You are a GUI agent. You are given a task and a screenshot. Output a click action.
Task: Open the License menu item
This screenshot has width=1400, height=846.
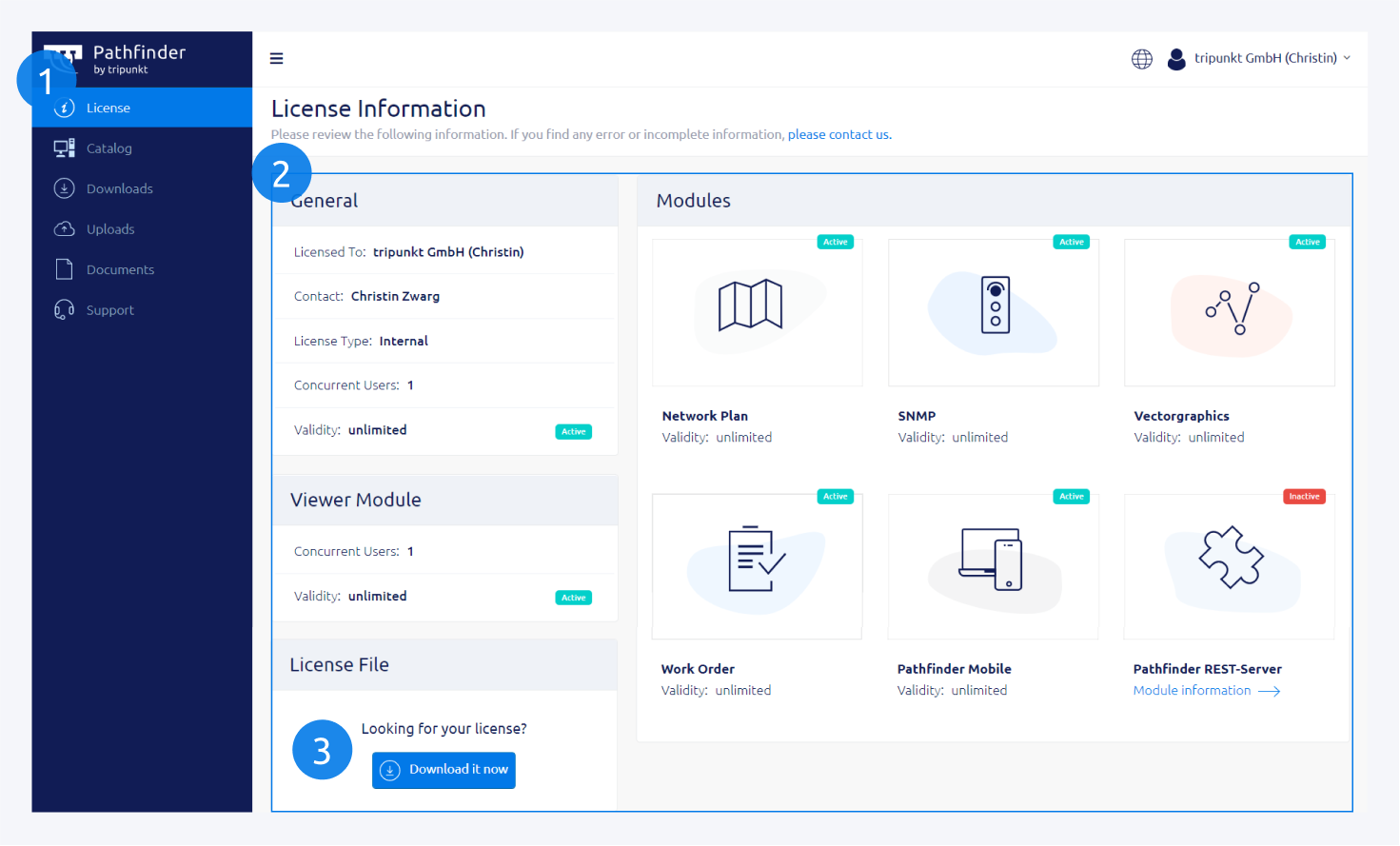tap(108, 108)
